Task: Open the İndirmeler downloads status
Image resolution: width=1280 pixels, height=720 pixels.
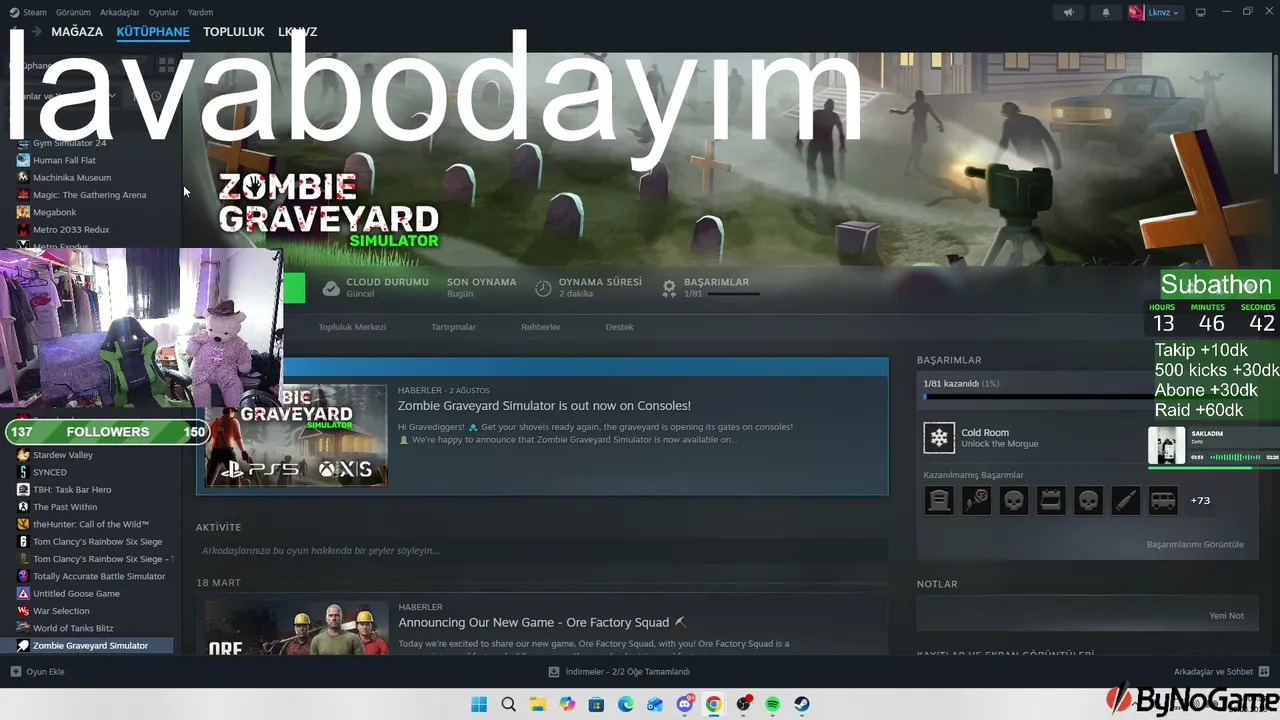Action: pyautogui.click(x=620, y=672)
